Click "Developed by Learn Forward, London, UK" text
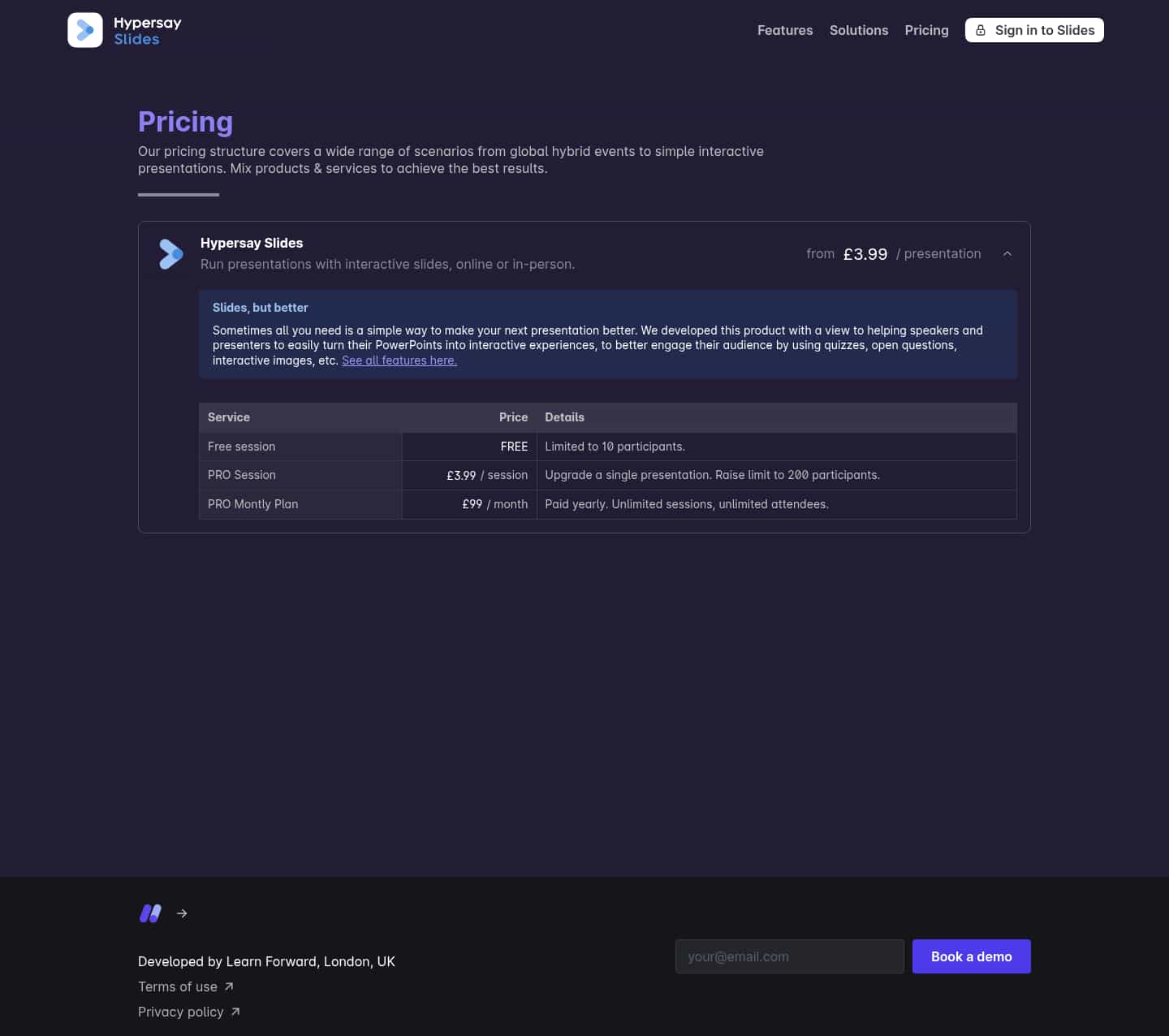Image resolution: width=1169 pixels, height=1036 pixels. pyautogui.click(x=266, y=961)
